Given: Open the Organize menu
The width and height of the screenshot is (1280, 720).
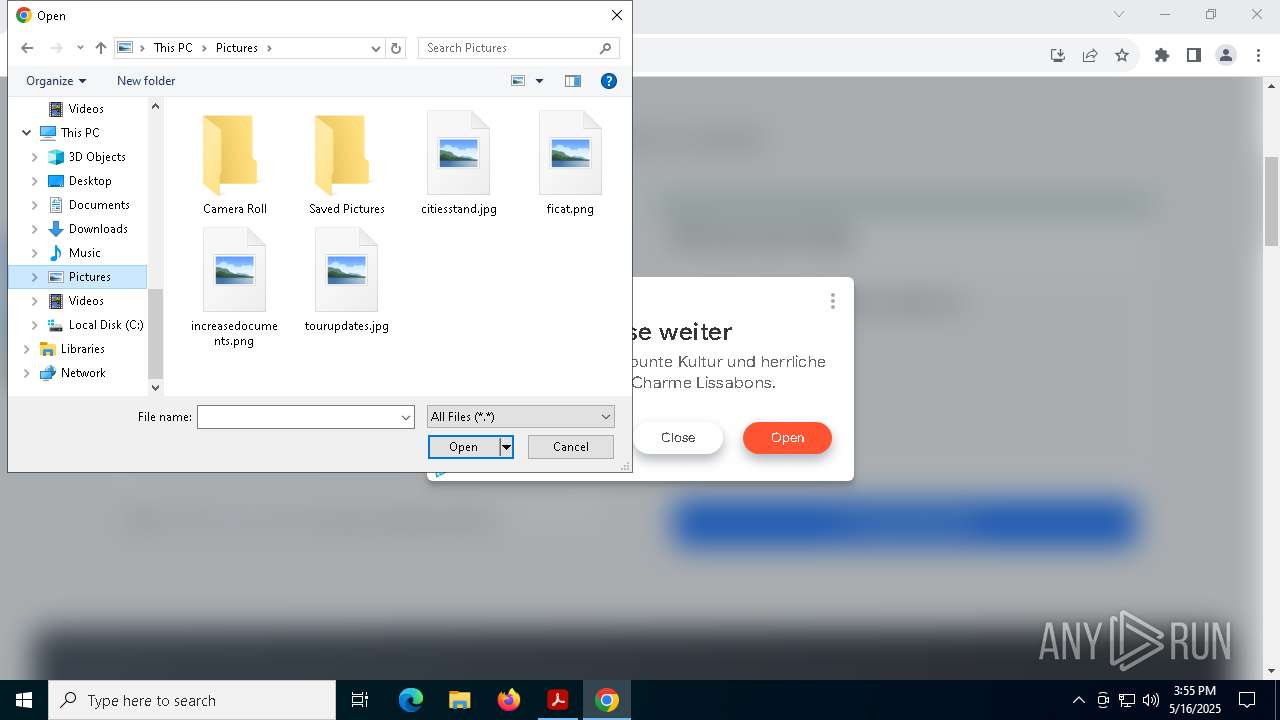Looking at the screenshot, I should tap(56, 81).
